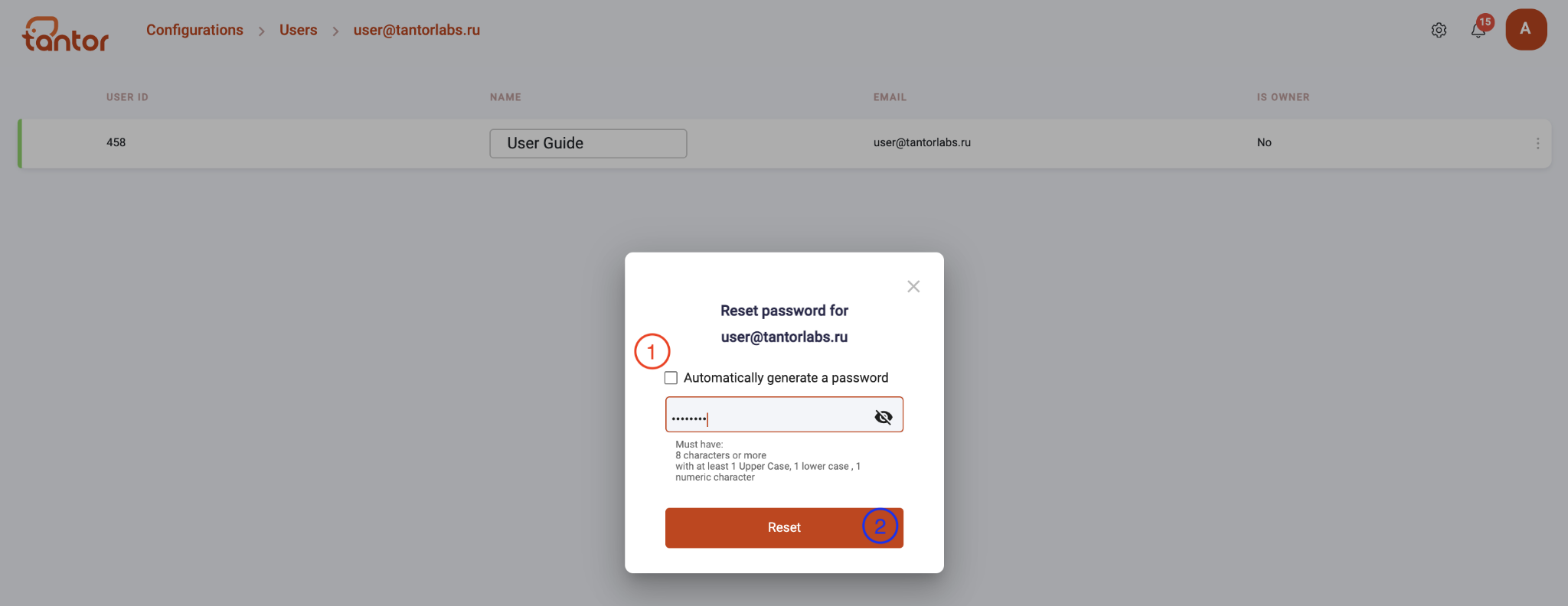
Task: Open the user avatar labeled A
Action: 1526,29
